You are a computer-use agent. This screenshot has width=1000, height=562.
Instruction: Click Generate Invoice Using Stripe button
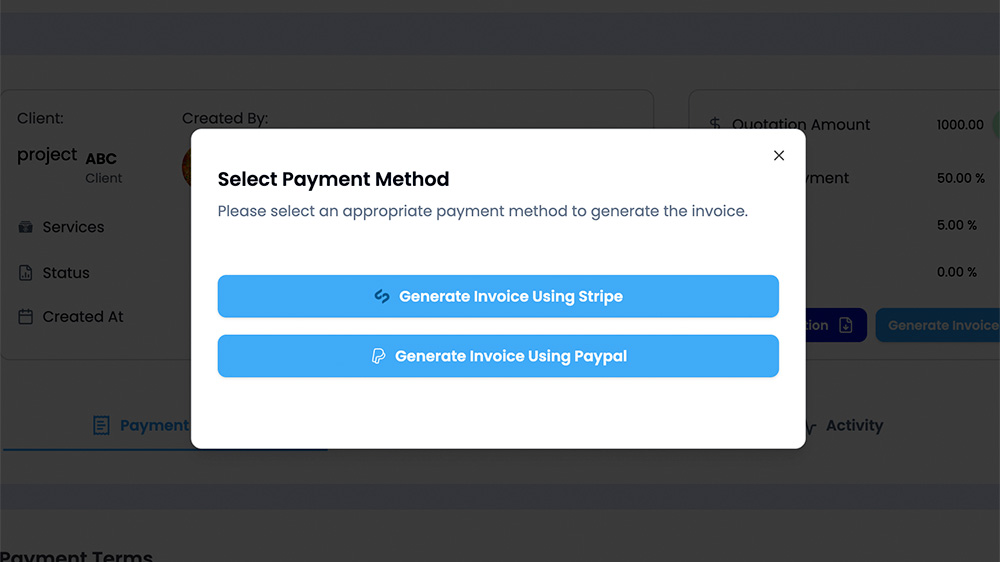tap(498, 296)
